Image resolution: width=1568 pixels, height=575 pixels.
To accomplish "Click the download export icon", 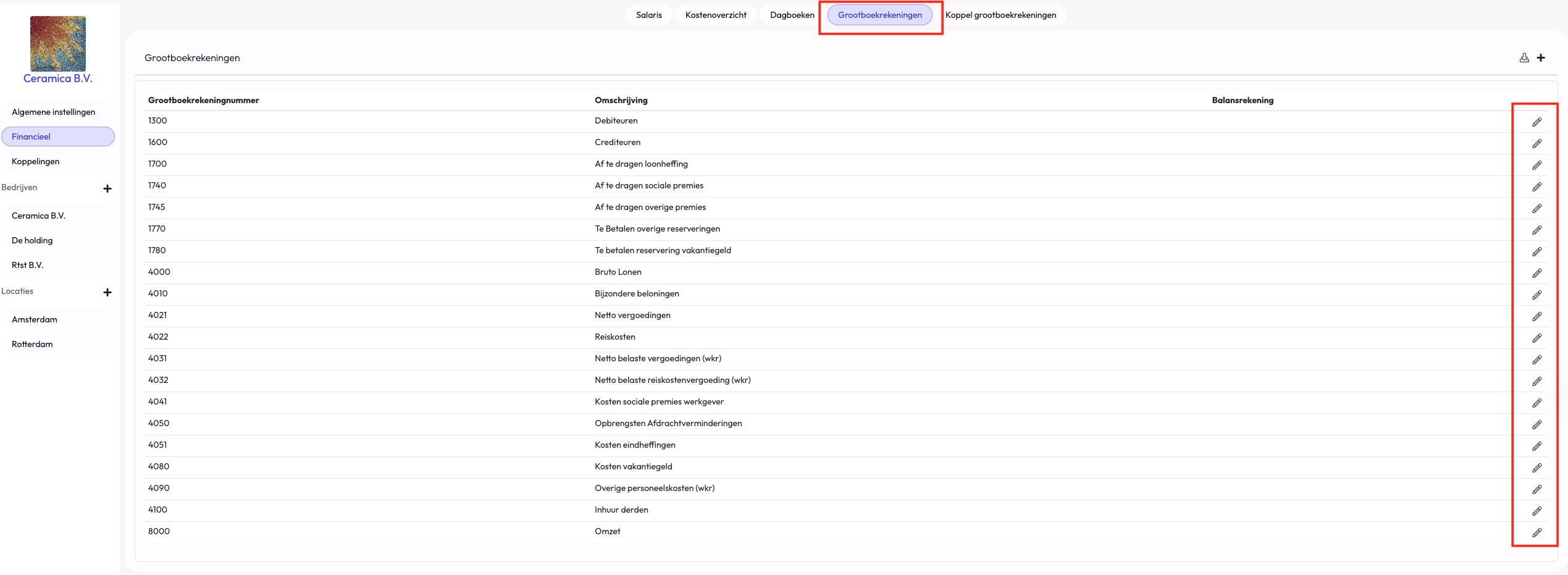I will (x=1524, y=58).
